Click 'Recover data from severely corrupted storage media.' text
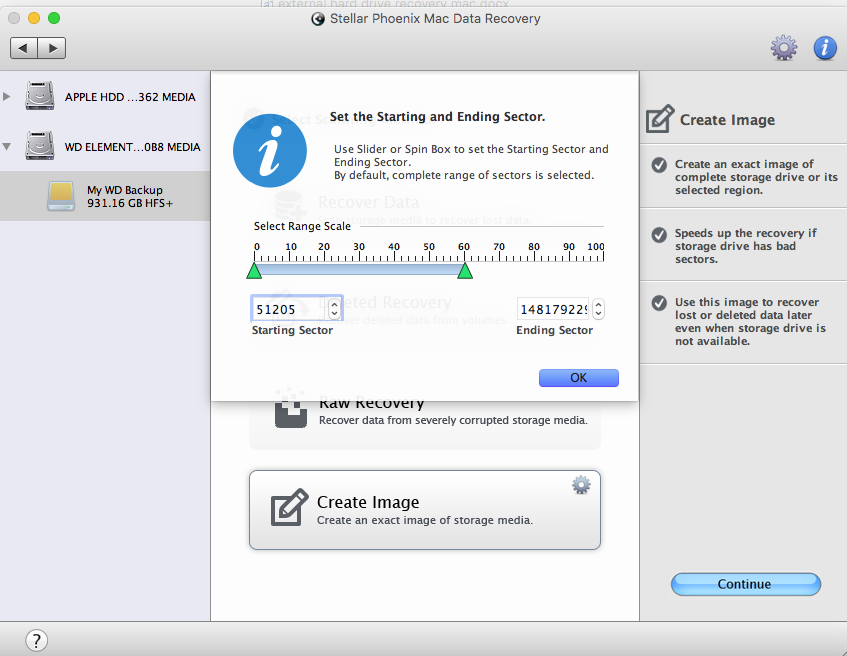847x656 pixels. pyautogui.click(x=453, y=420)
